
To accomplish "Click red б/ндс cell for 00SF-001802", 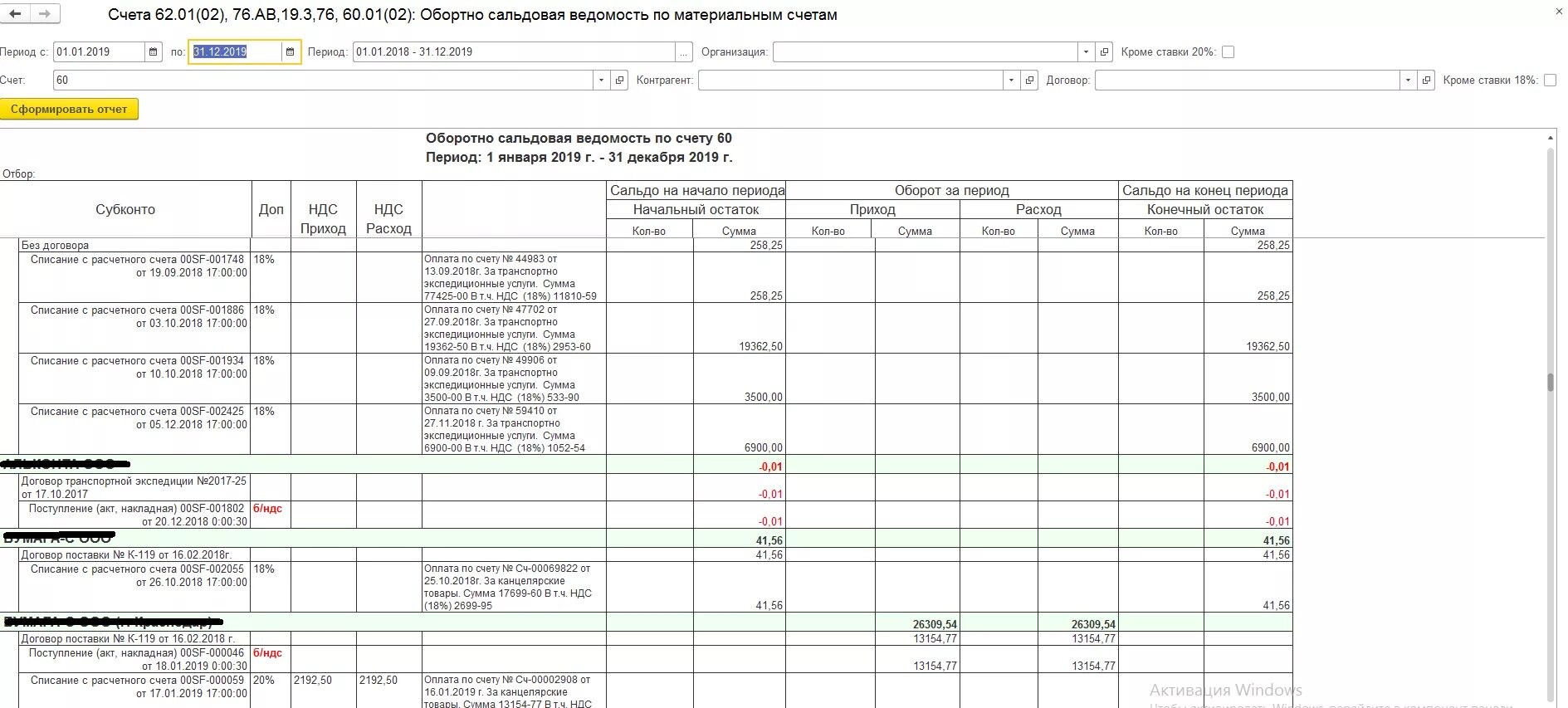I will (x=271, y=515).
